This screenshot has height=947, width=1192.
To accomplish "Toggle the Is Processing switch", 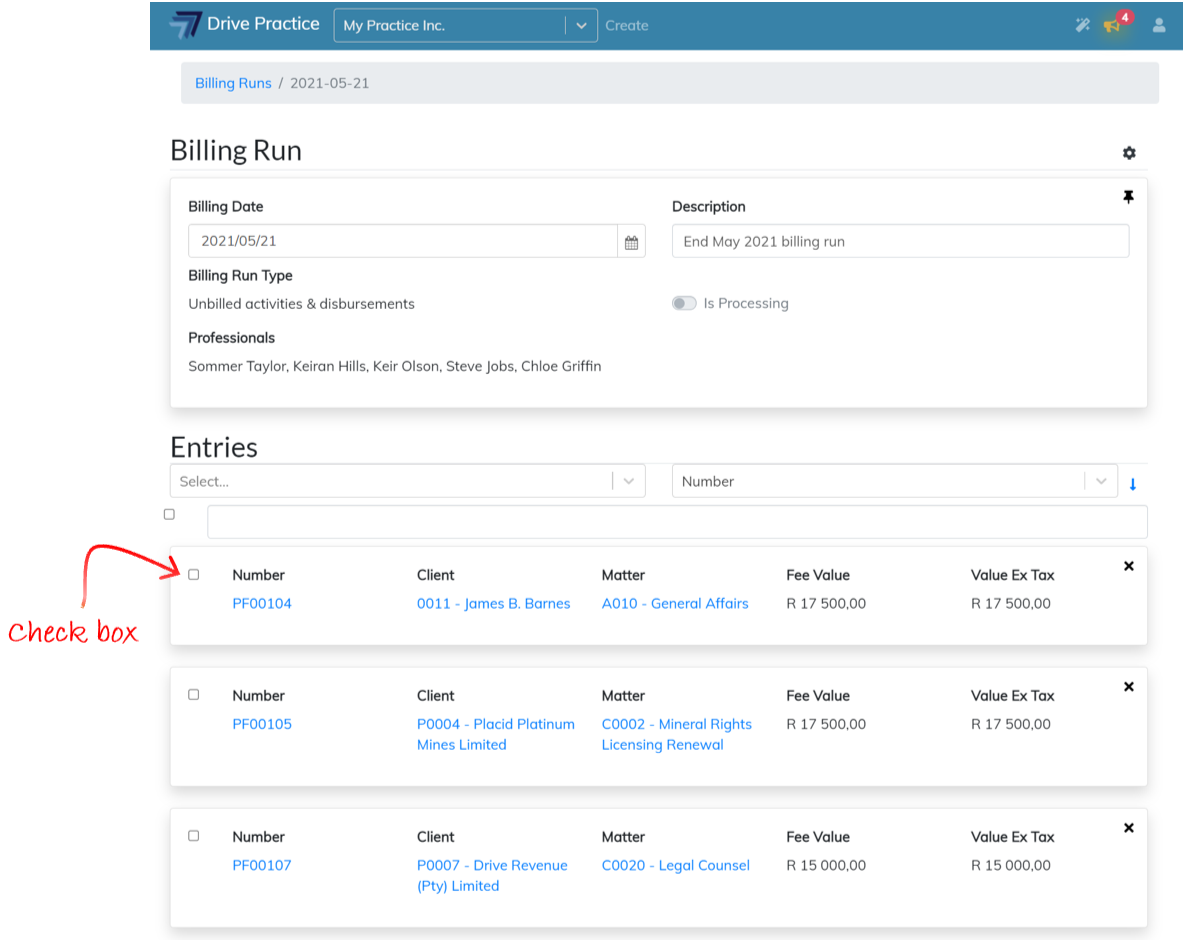I will [x=684, y=304].
